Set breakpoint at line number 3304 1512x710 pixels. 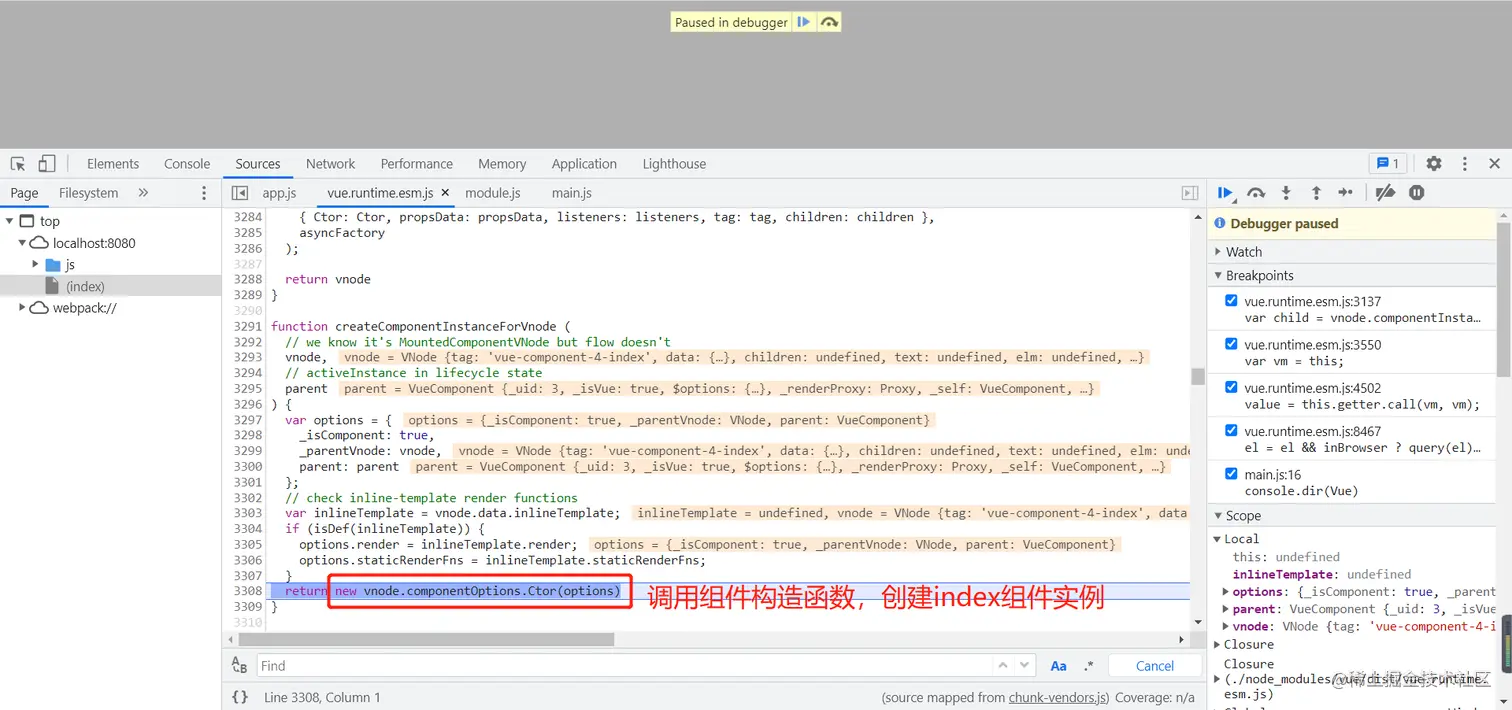(249, 529)
